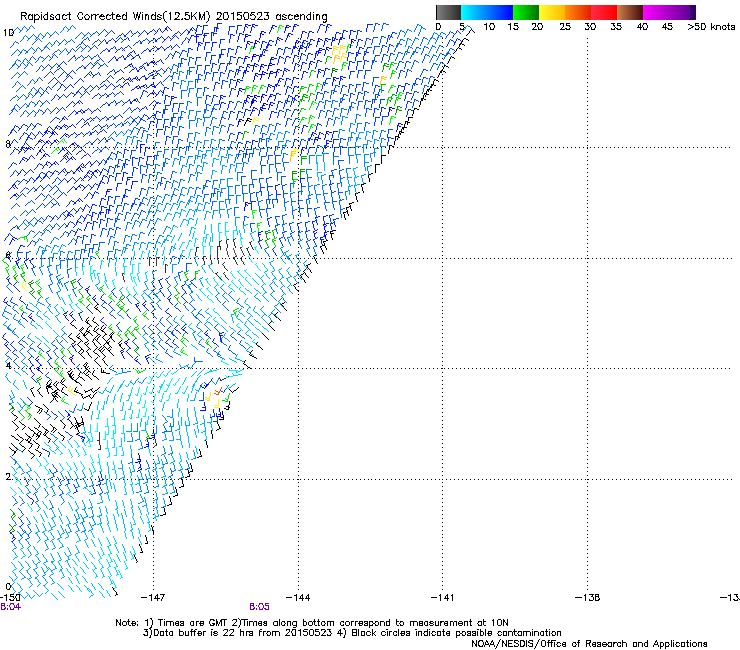Click the '0' label under the color bar
The image size is (740, 650).
(438, 26)
